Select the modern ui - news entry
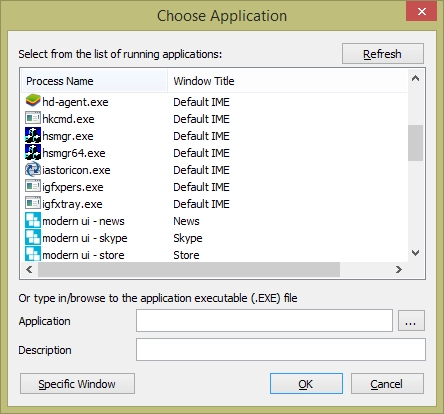The width and height of the screenshot is (444, 414). tap(83, 221)
